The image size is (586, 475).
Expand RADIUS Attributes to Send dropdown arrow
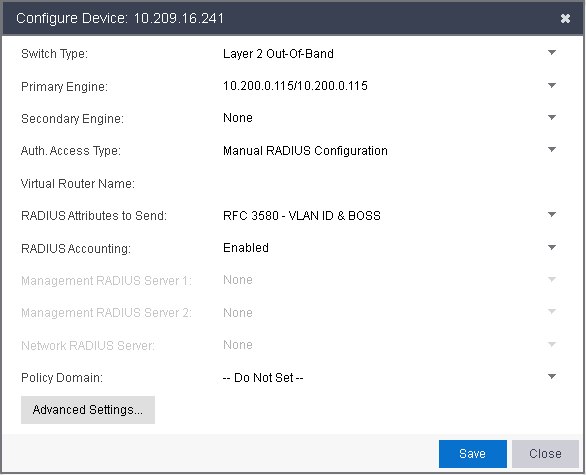[552, 215]
